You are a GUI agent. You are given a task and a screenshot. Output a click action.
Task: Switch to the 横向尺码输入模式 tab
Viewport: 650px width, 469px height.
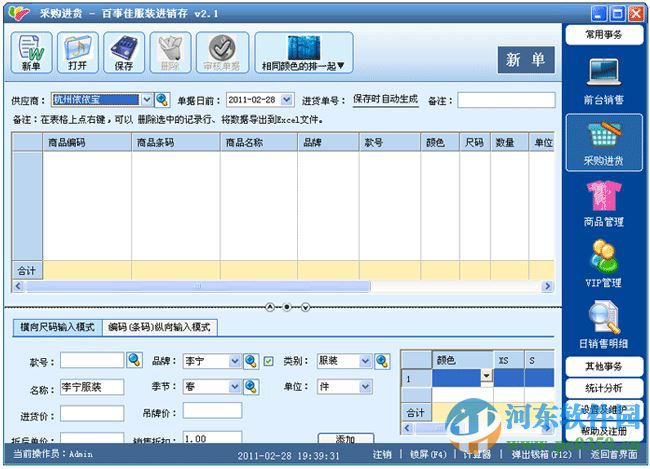click(x=58, y=327)
